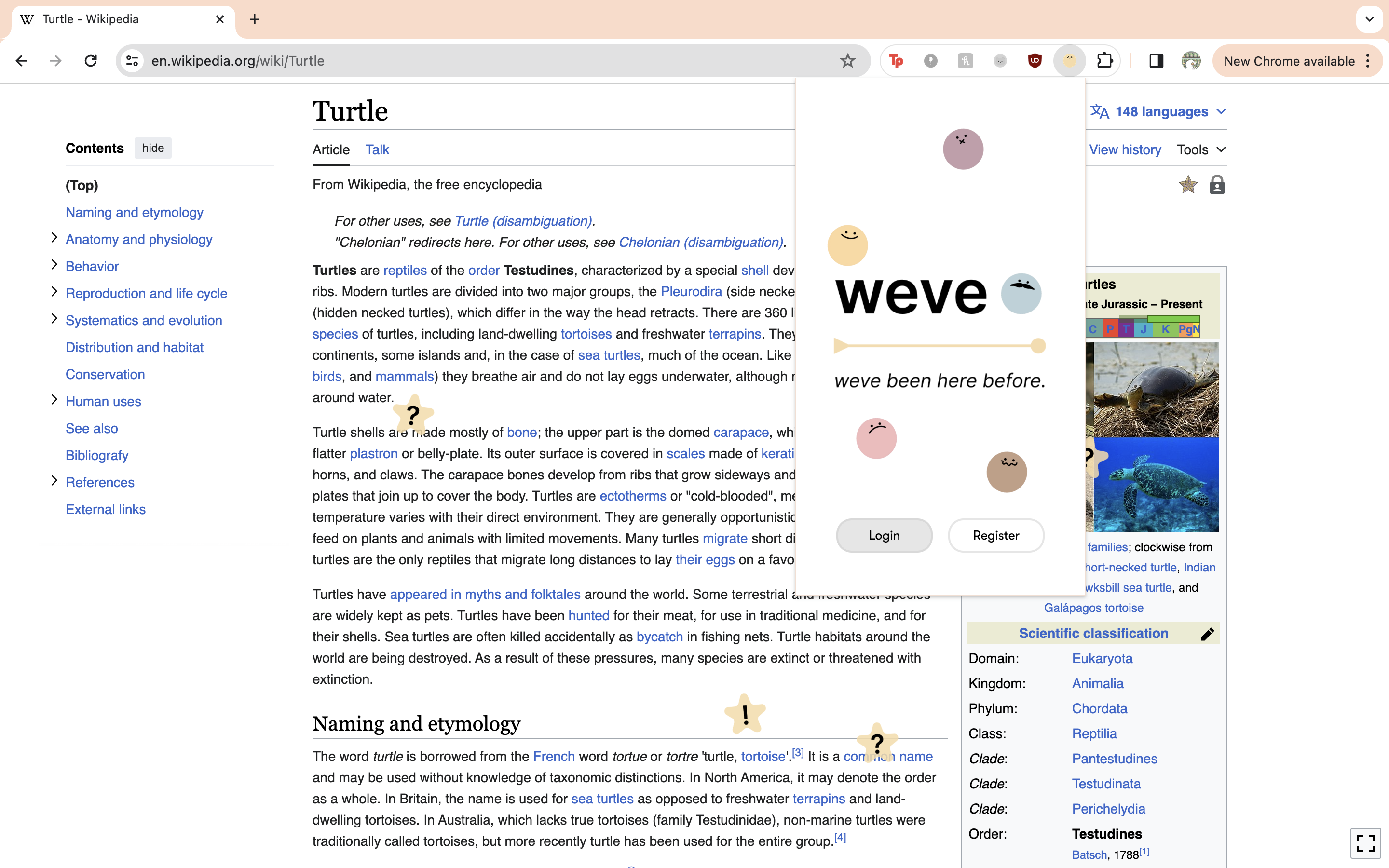Screen dimensions: 1389x868
Task: Open the View history tab
Action: 1124,150
